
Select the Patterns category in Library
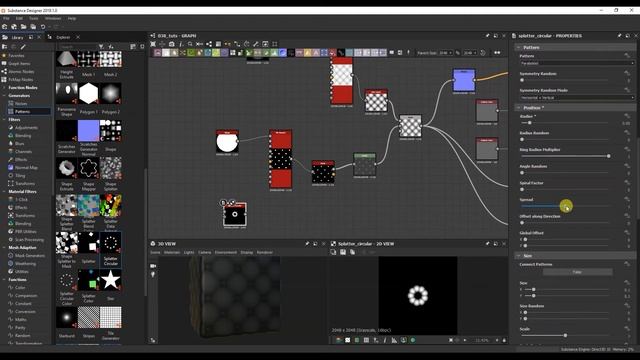click(22, 111)
